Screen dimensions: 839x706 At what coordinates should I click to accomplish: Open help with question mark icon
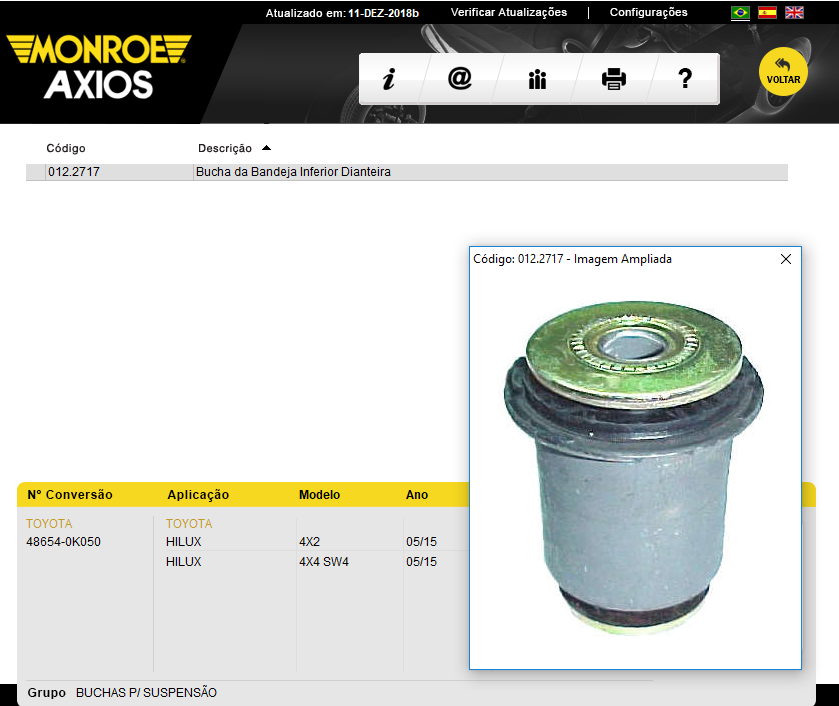pos(685,79)
